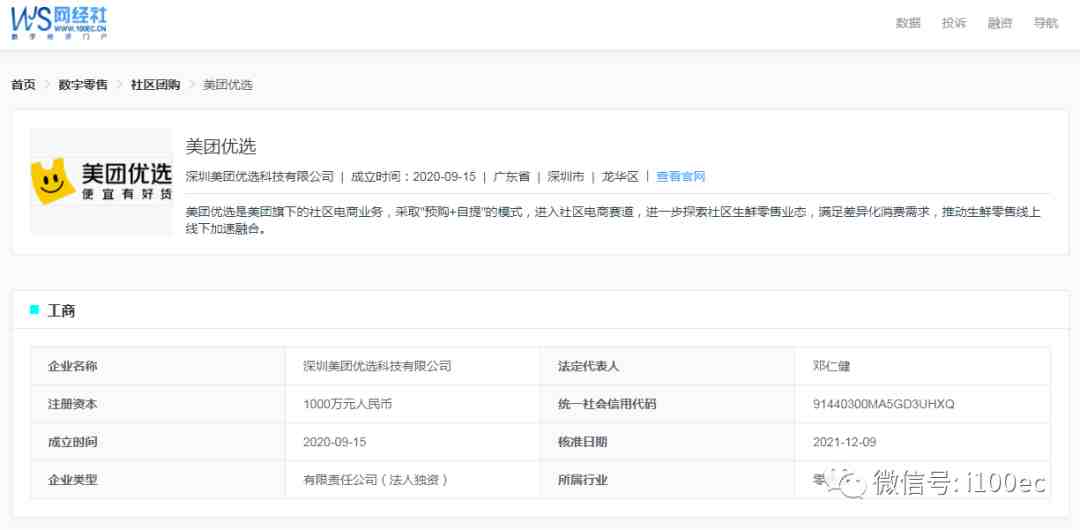Click the 网经社 site logo
The width and height of the screenshot is (1080, 530).
pyautogui.click(x=59, y=22)
